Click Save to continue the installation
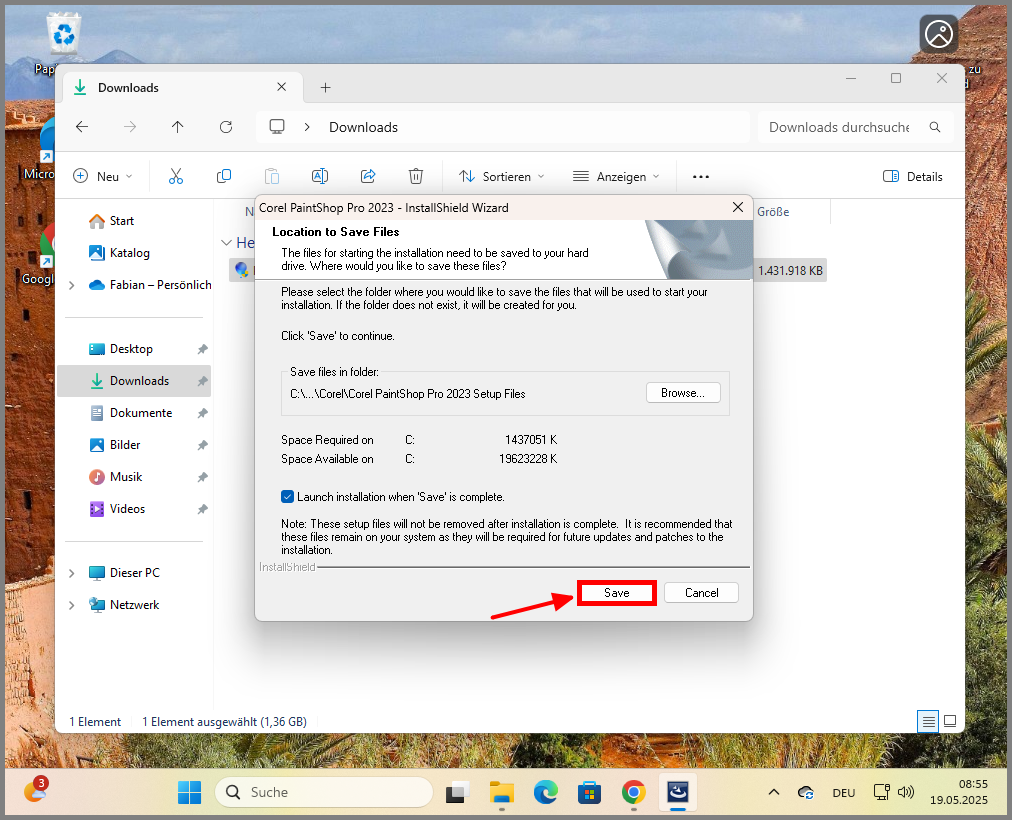Viewport: 1012px width, 820px height. click(616, 592)
